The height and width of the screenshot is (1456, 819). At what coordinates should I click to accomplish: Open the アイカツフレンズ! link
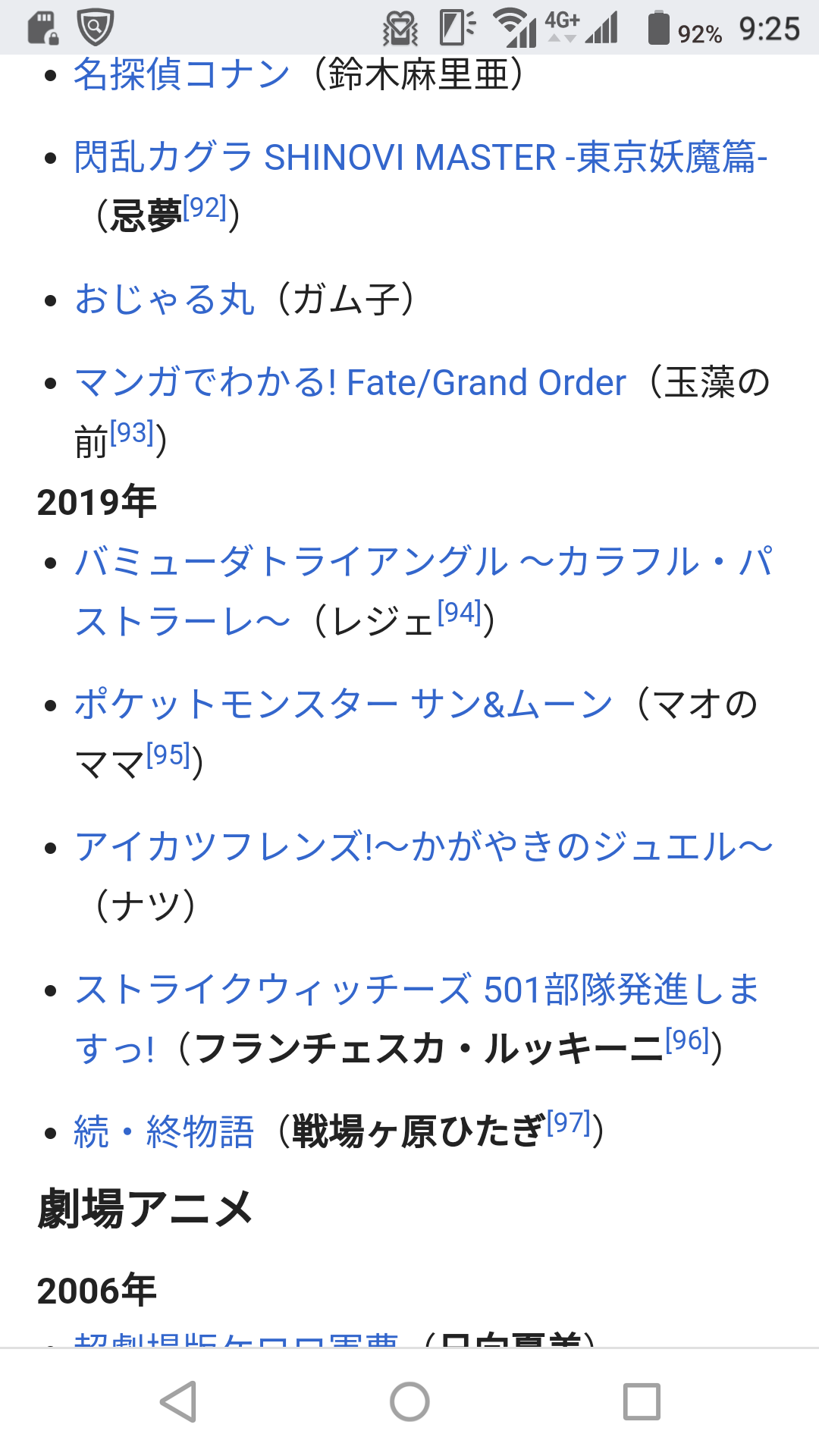[423, 846]
